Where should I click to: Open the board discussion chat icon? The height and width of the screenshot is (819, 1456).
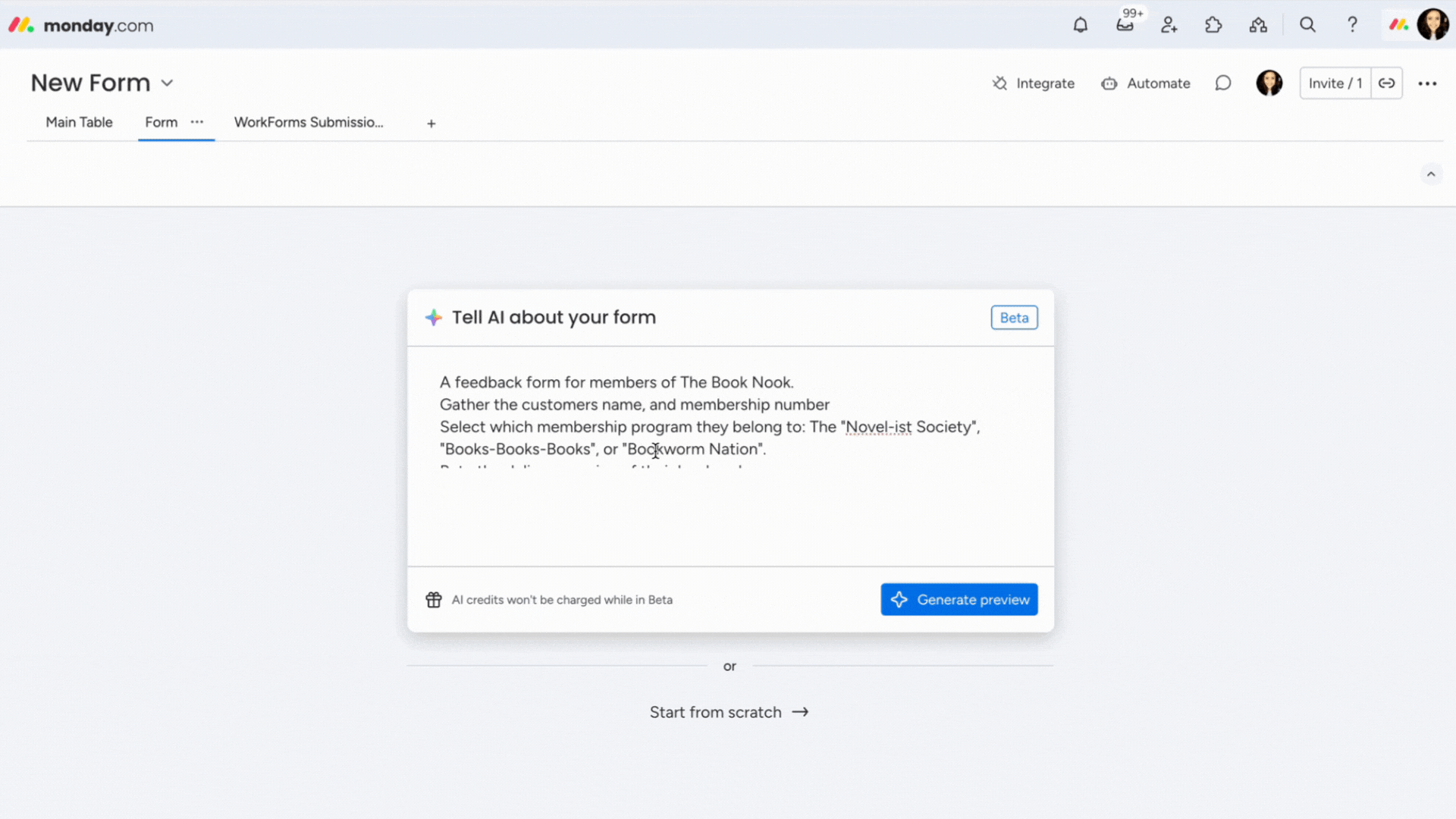point(1223,83)
